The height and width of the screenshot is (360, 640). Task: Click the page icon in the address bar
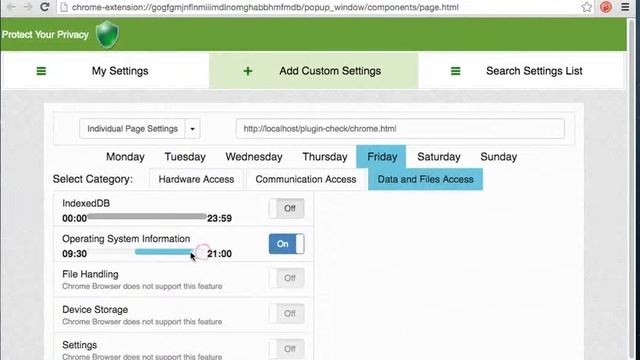tap(64, 7)
